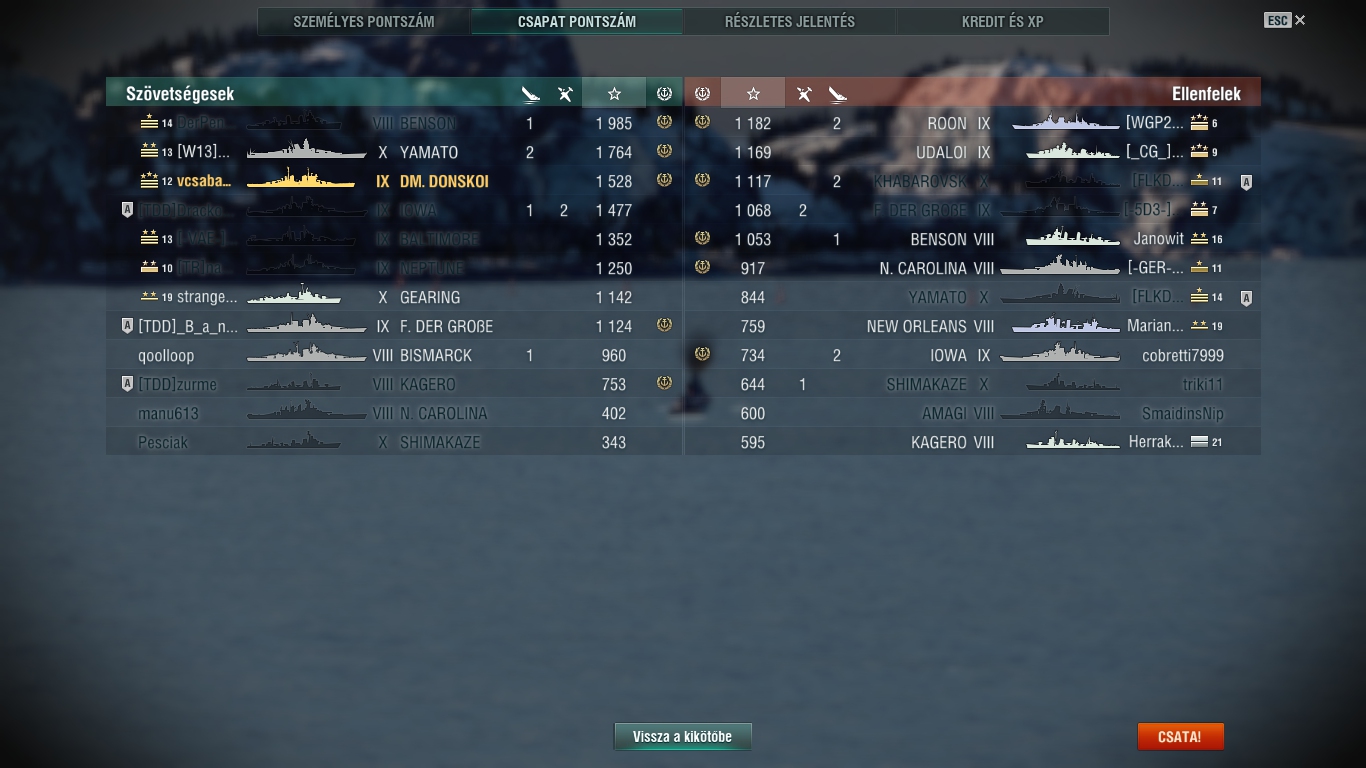Open the Személyes pontszám tab
Viewport: 1366px width, 768px height.
364,21
